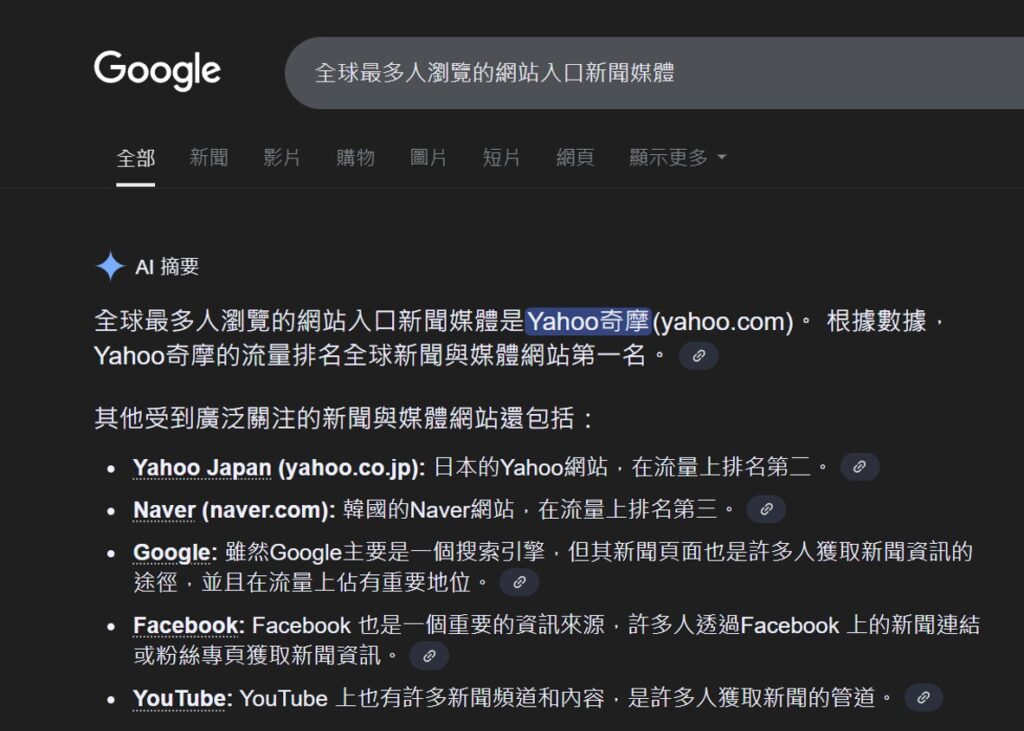This screenshot has height=731, width=1024.
Task: Open source link after Yahoo奇摩 summary paragraph
Action: pos(698,356)
